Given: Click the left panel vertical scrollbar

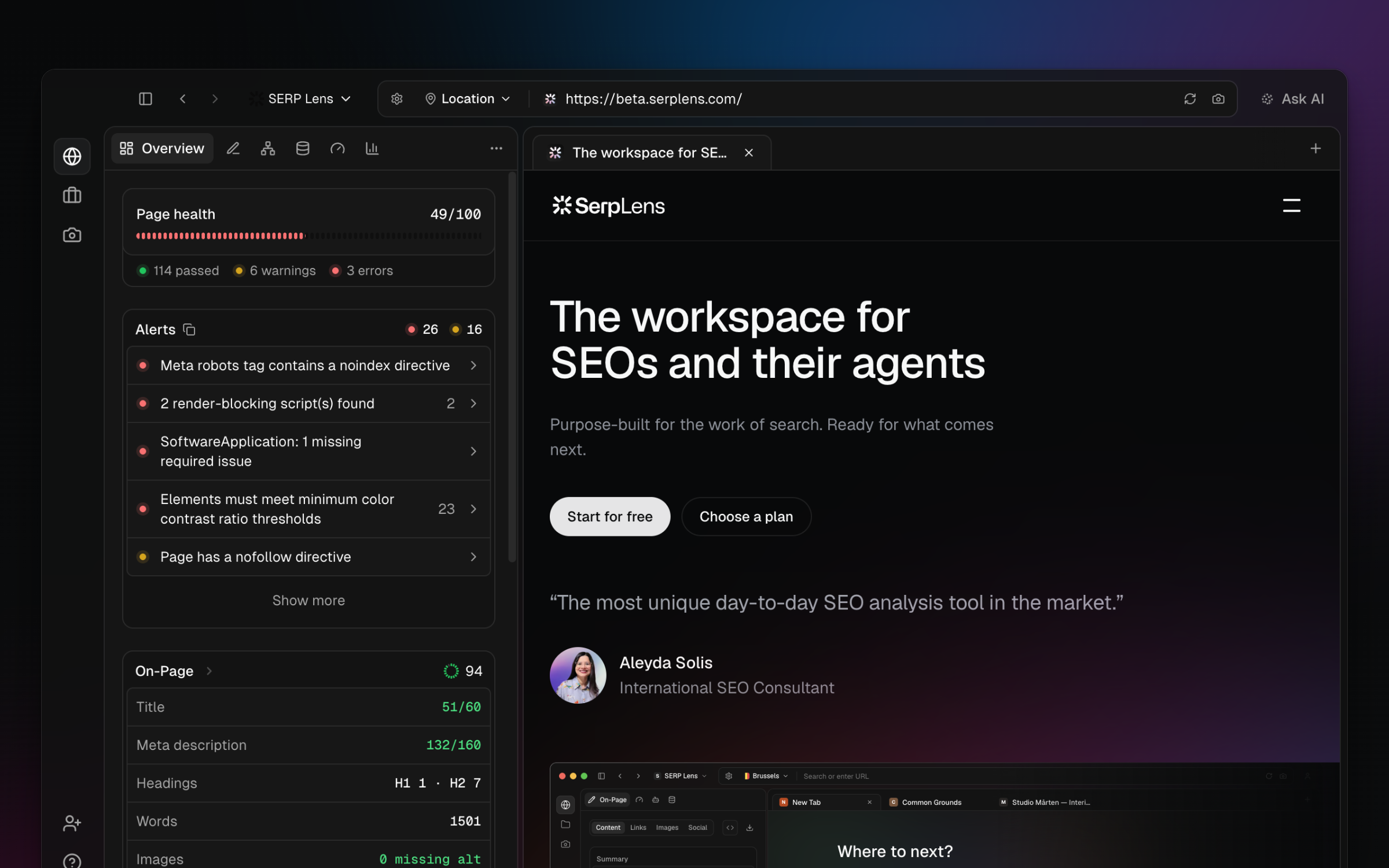Looking at the screenshot, I should pos(512,367).
